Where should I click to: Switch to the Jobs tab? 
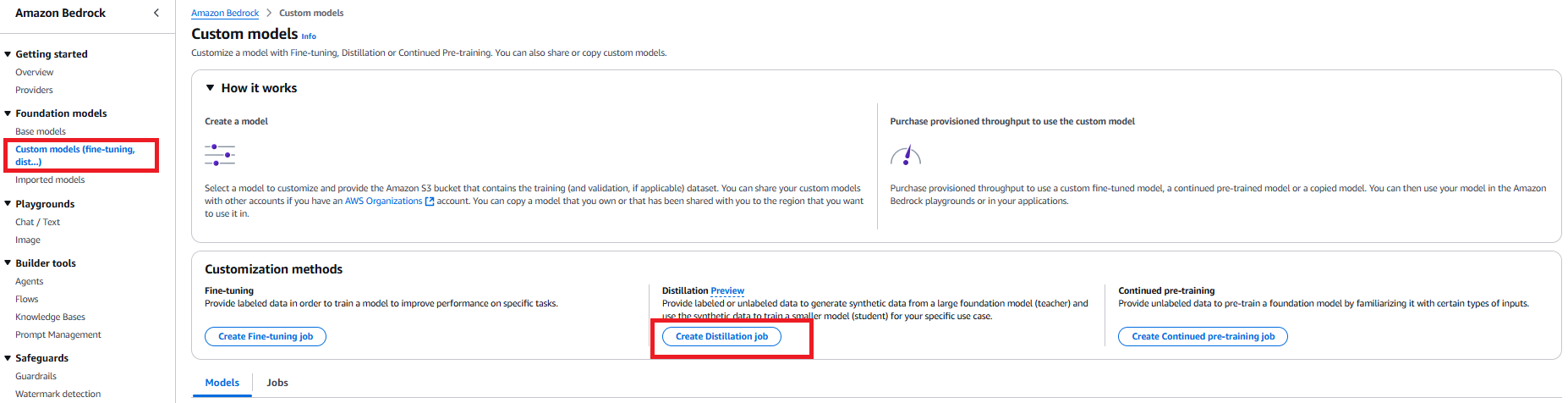pyautogui.click(x=277, y=383)
